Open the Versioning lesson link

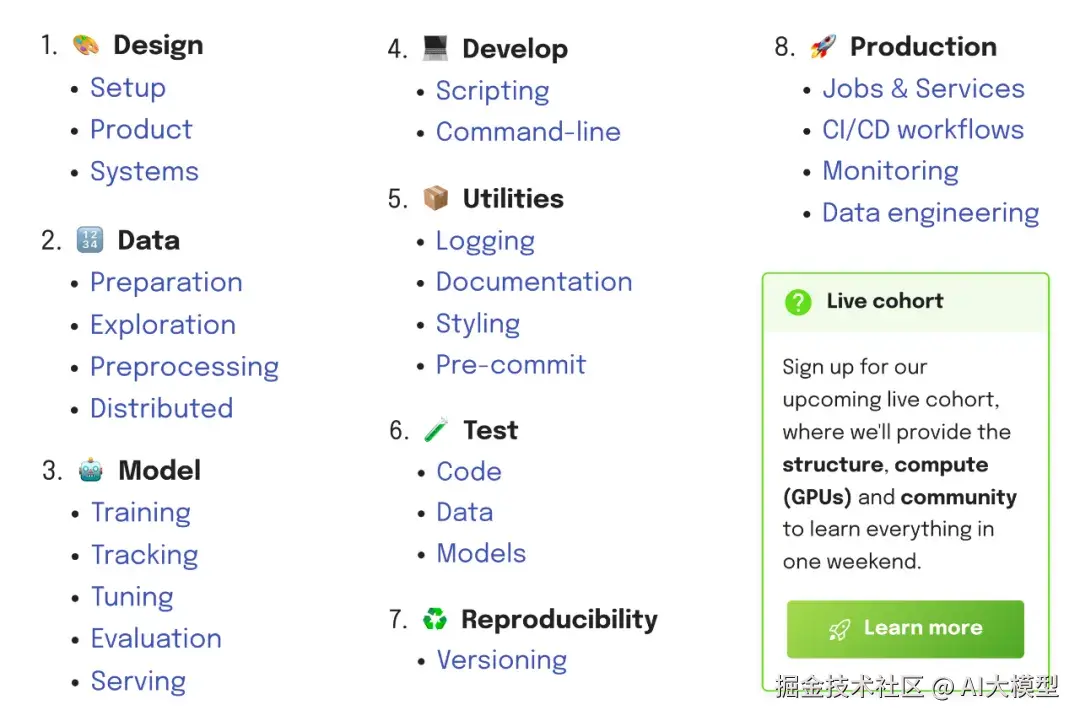point(502,661)
